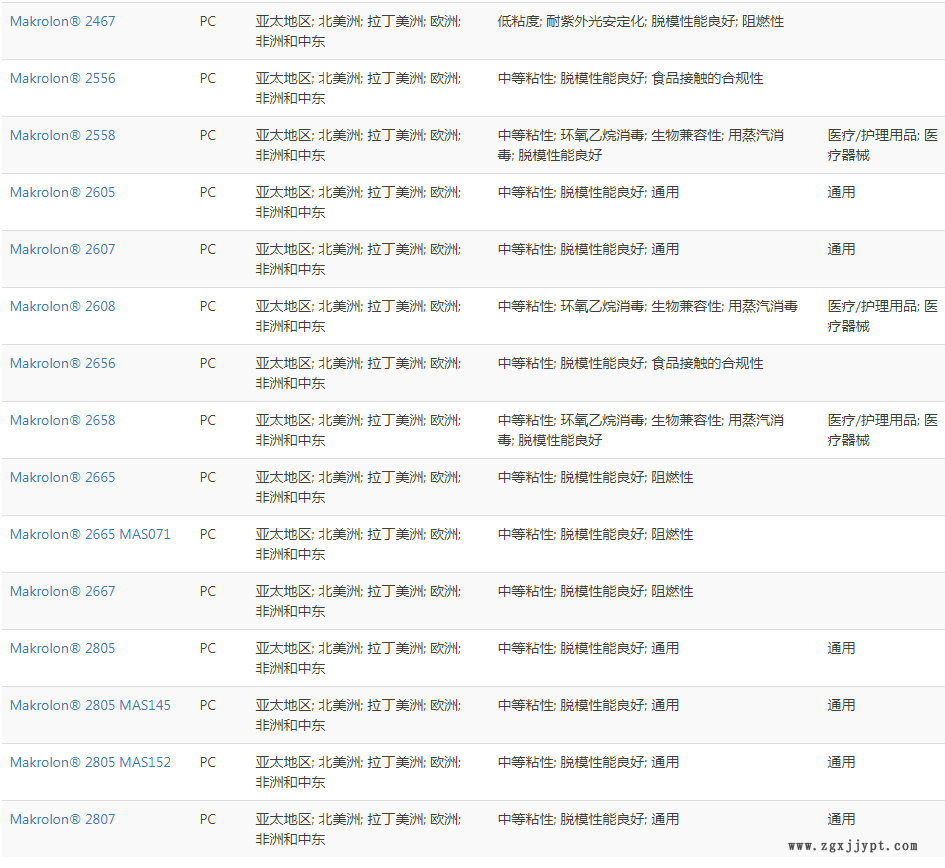The image size is (945, 868).
Task: Select the Makrolon® 2805 MAS145 link
Action: pos(90,705)
